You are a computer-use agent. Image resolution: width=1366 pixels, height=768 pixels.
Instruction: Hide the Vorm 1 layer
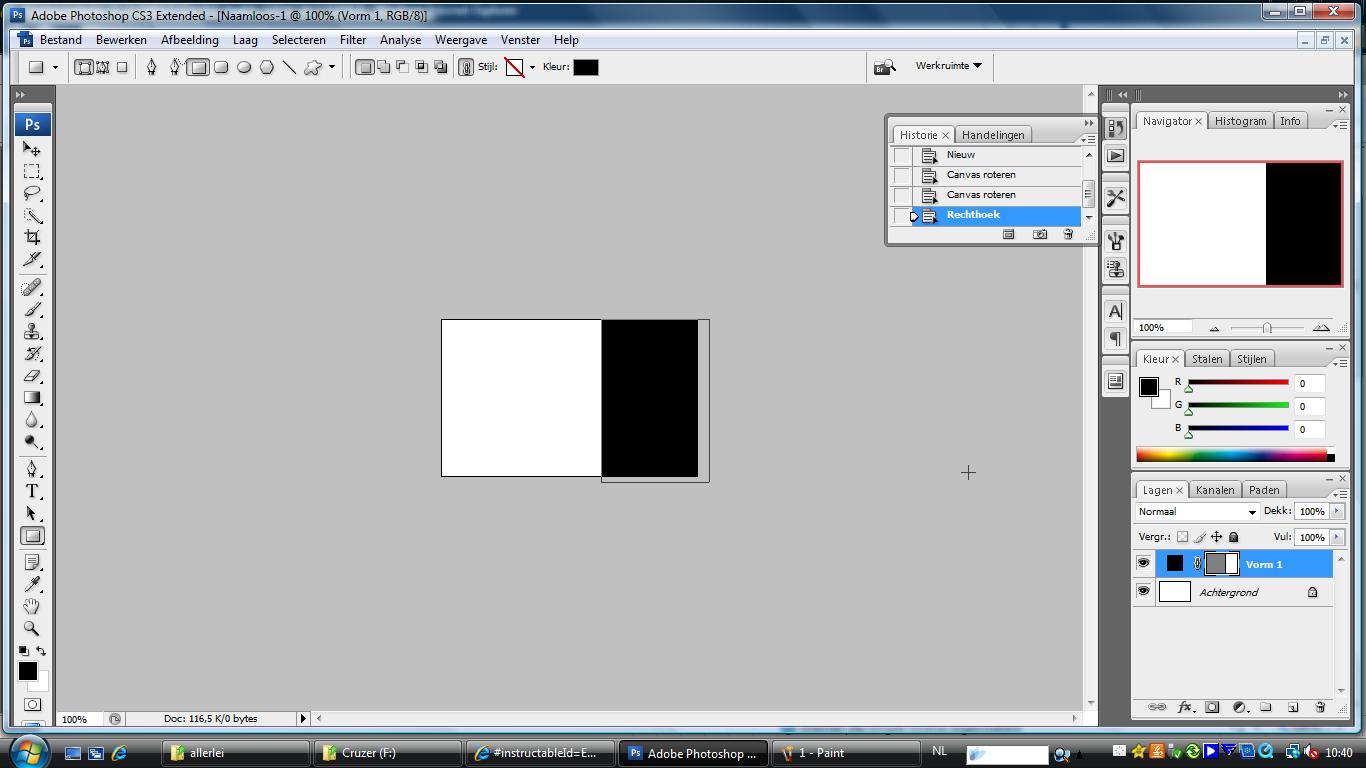coord(1143,564)
